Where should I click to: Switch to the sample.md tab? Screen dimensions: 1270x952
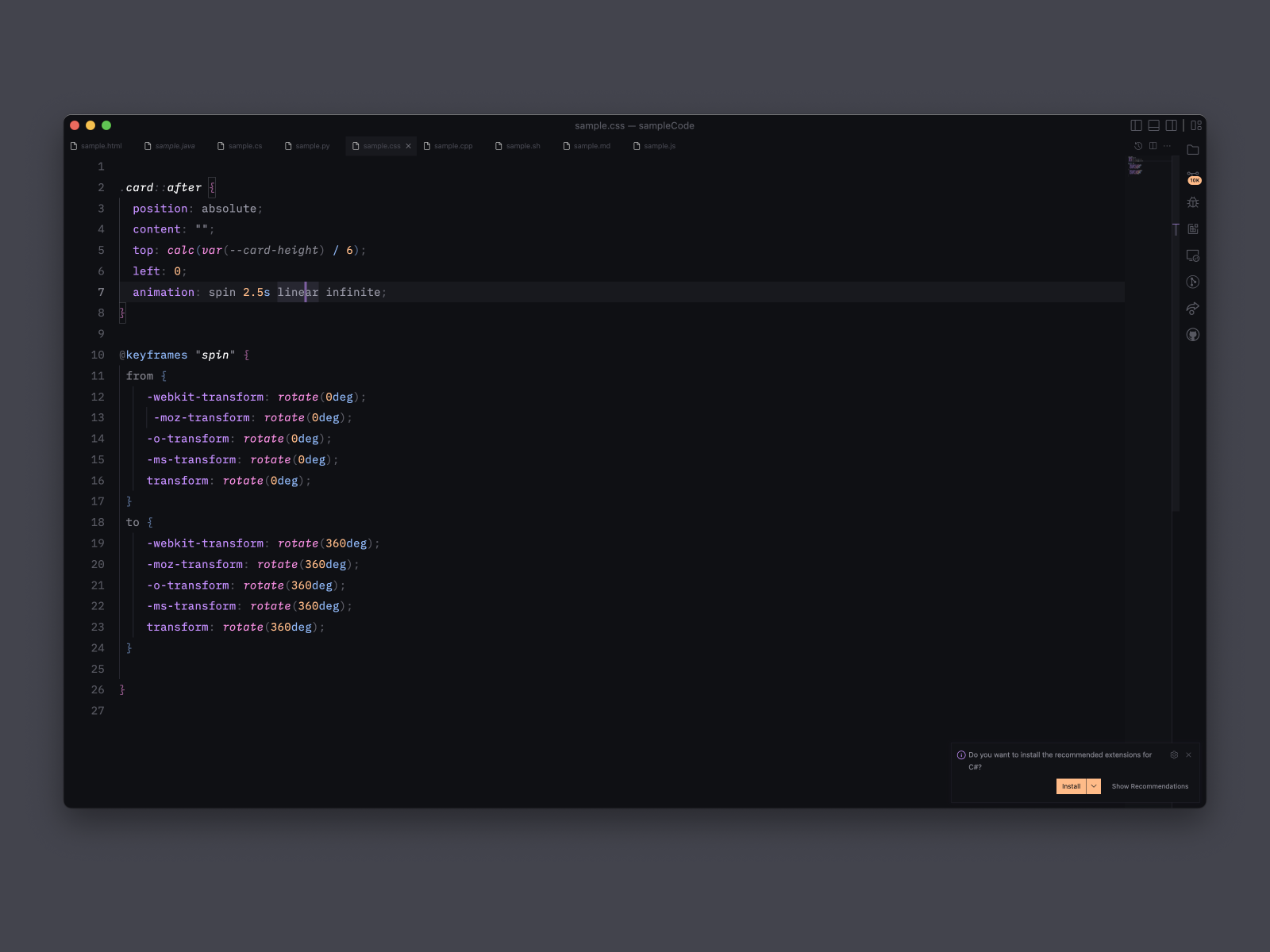[x=587, y=146]
